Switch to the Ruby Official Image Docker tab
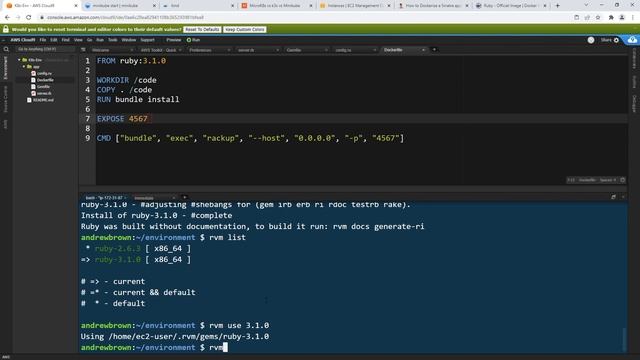 [x=511, y=6]
